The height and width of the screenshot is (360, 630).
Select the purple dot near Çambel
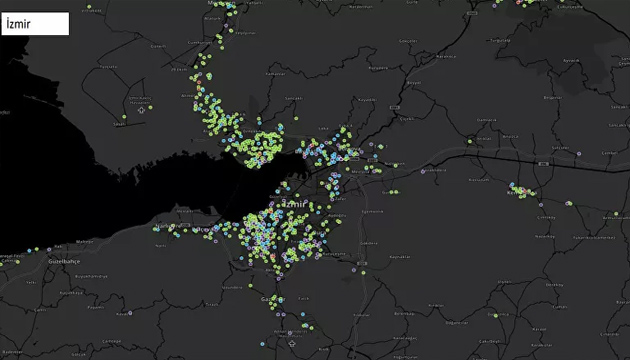click(579, 153)
